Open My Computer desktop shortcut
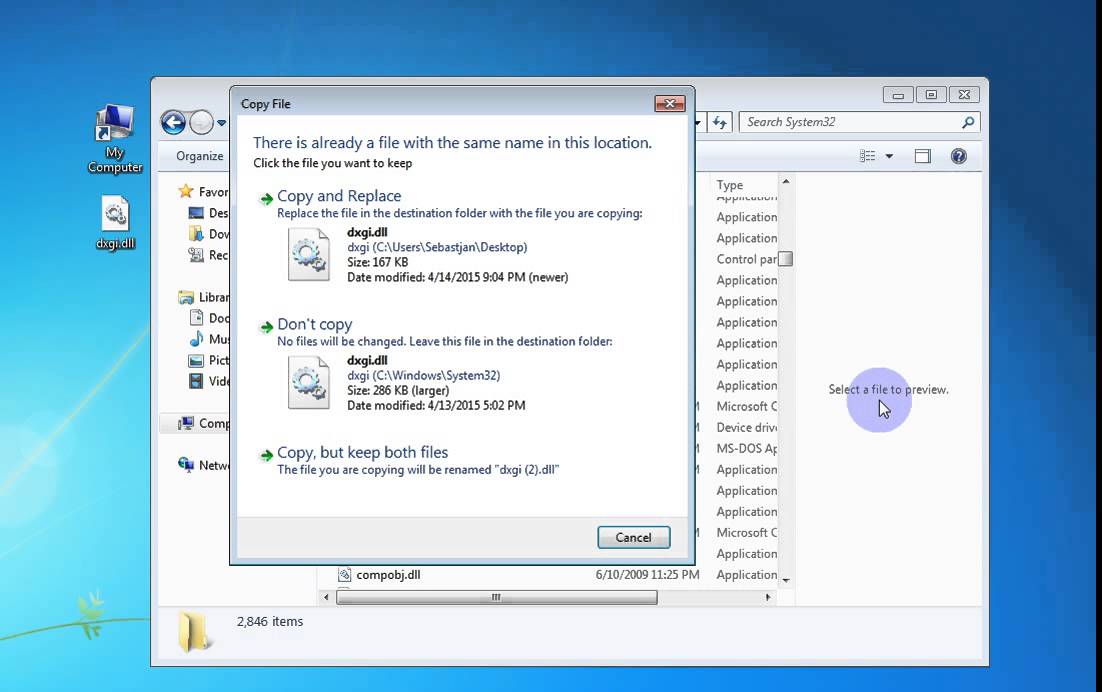Screen dimensions: 1102x692 115,139
